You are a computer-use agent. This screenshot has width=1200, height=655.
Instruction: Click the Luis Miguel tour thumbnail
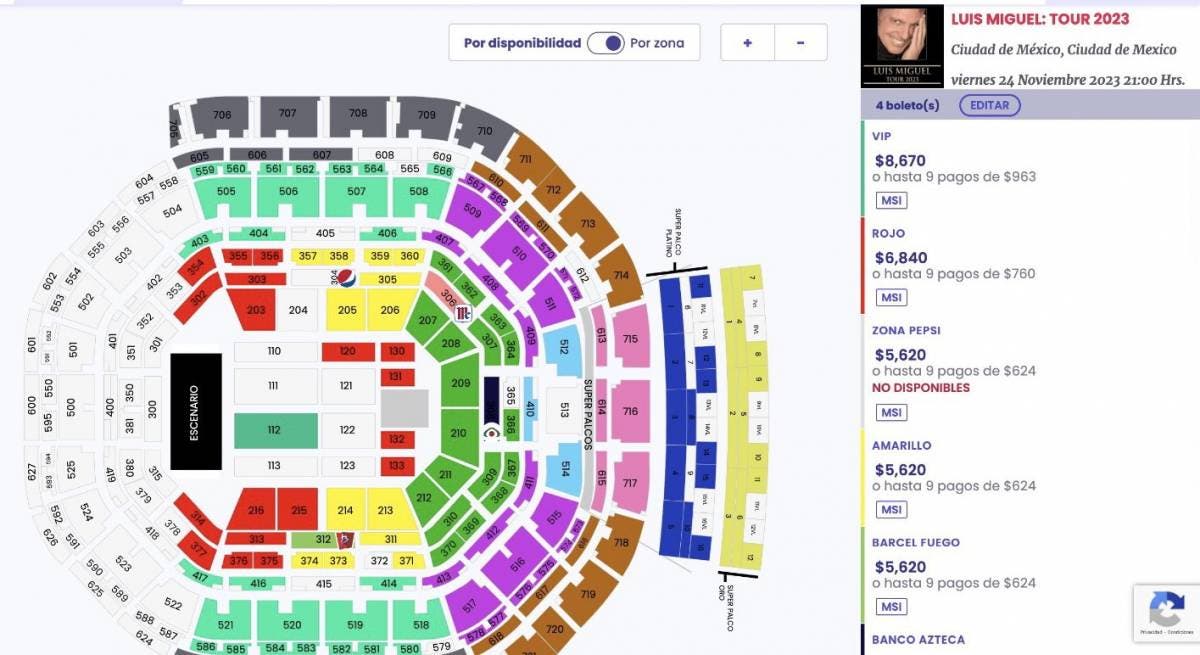[903, 46]
